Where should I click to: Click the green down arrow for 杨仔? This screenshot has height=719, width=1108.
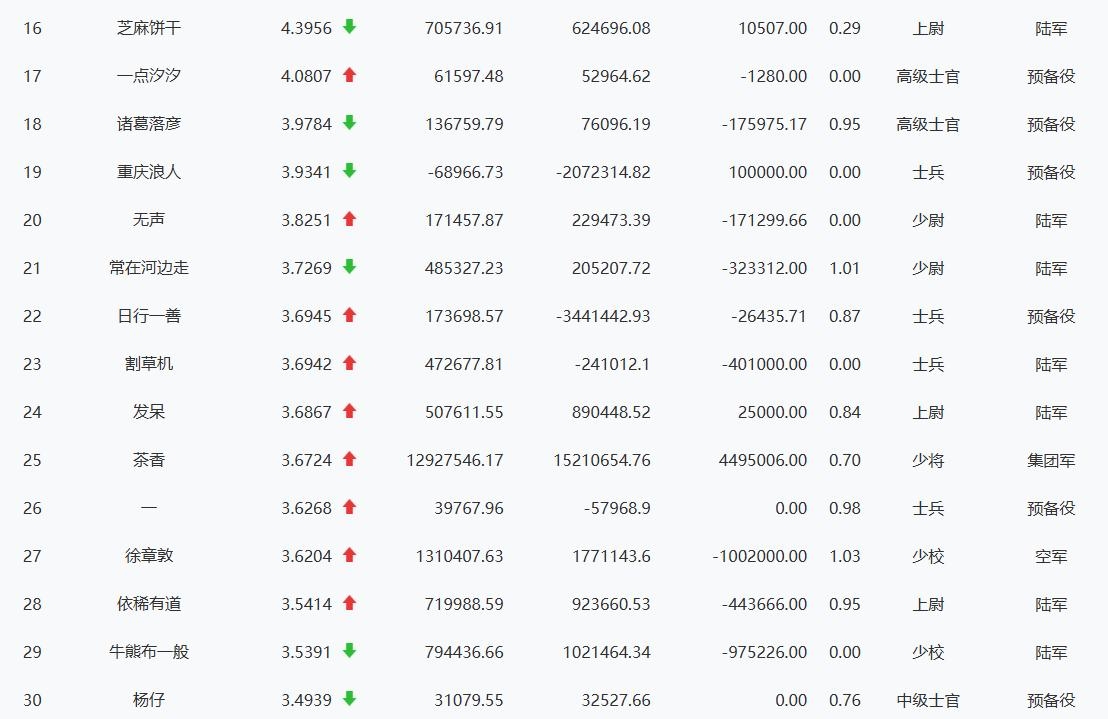pyautogui.click(x=349, y=699)
